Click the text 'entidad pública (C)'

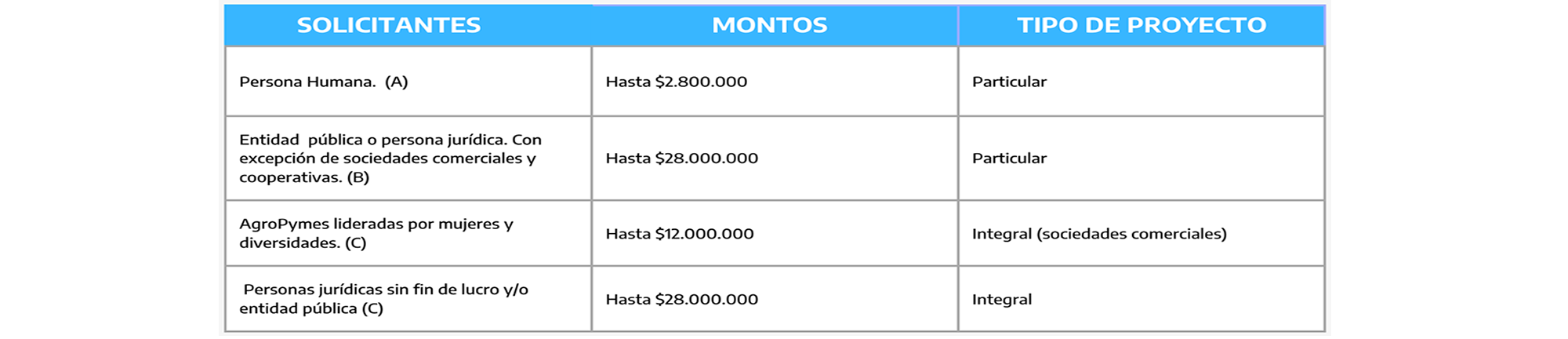point(311,308)
